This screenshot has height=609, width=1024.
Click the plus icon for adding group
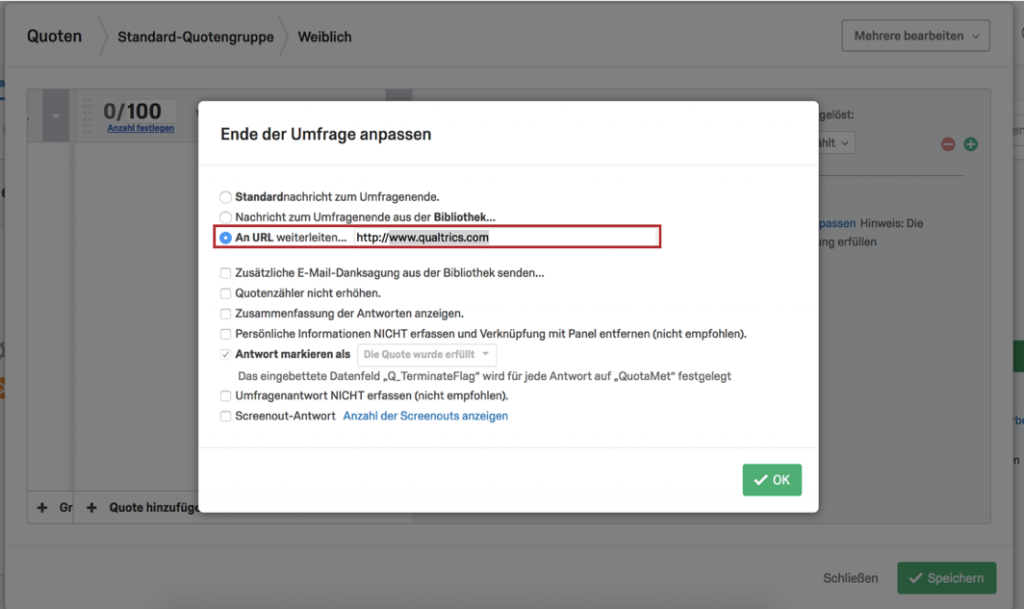click(x=42, y=507)
